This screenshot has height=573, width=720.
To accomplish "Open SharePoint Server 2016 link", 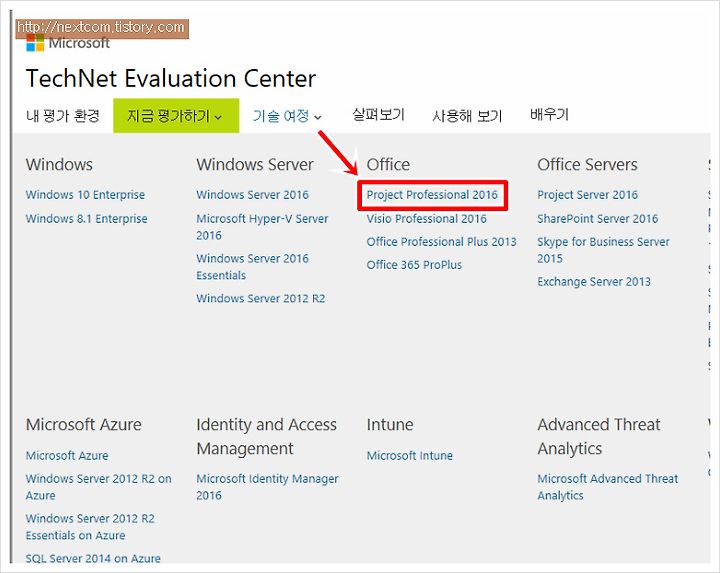I will click(x=598, y=219).
